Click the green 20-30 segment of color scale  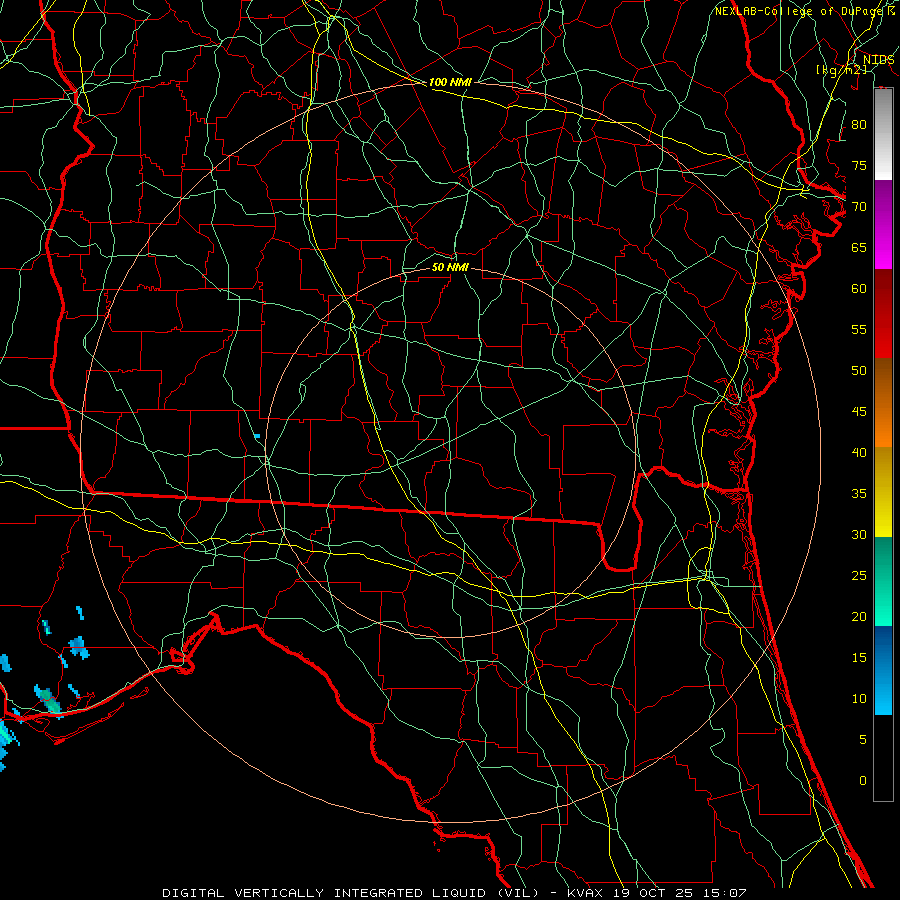tap(883, 581)
